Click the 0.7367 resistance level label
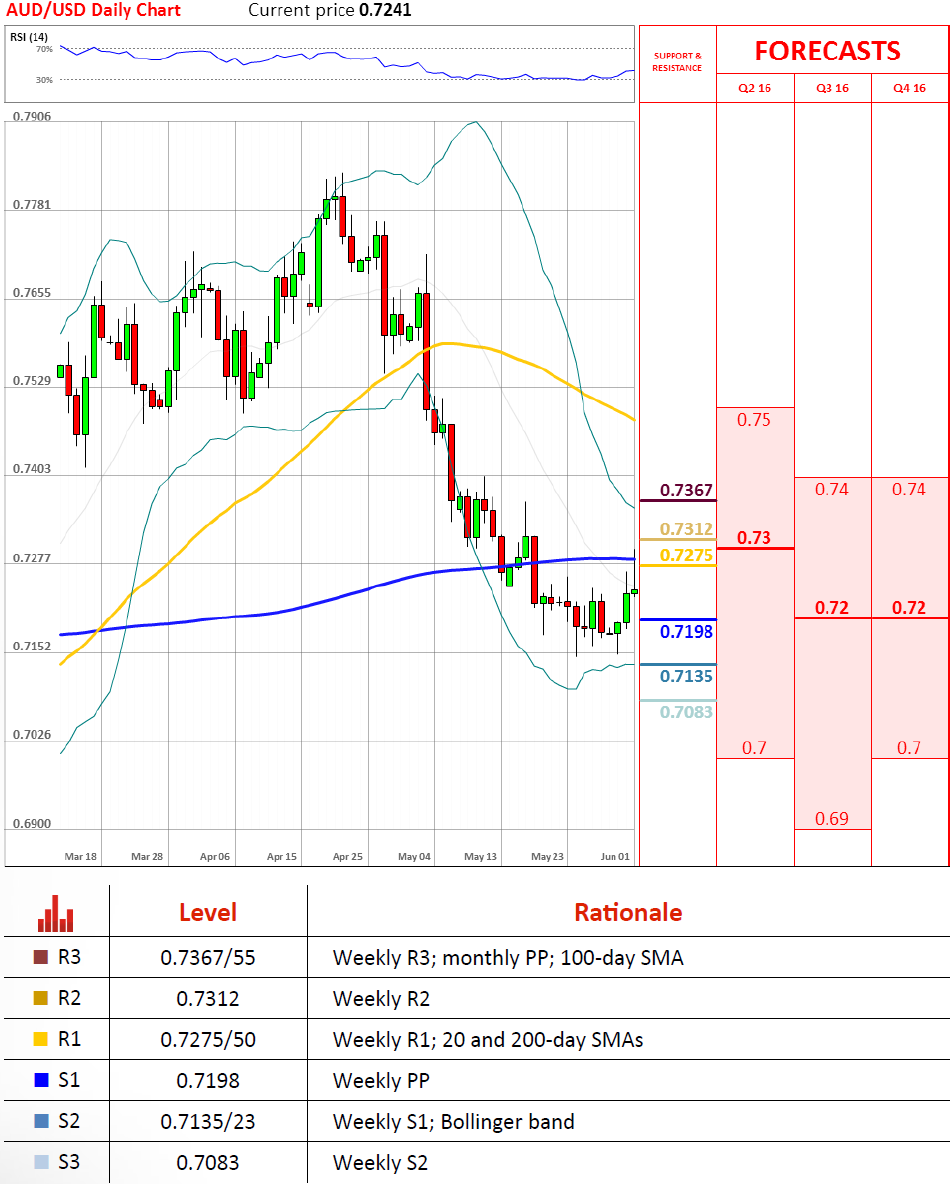The width and height of the screenshot is (951, 1184). (686, 490)
